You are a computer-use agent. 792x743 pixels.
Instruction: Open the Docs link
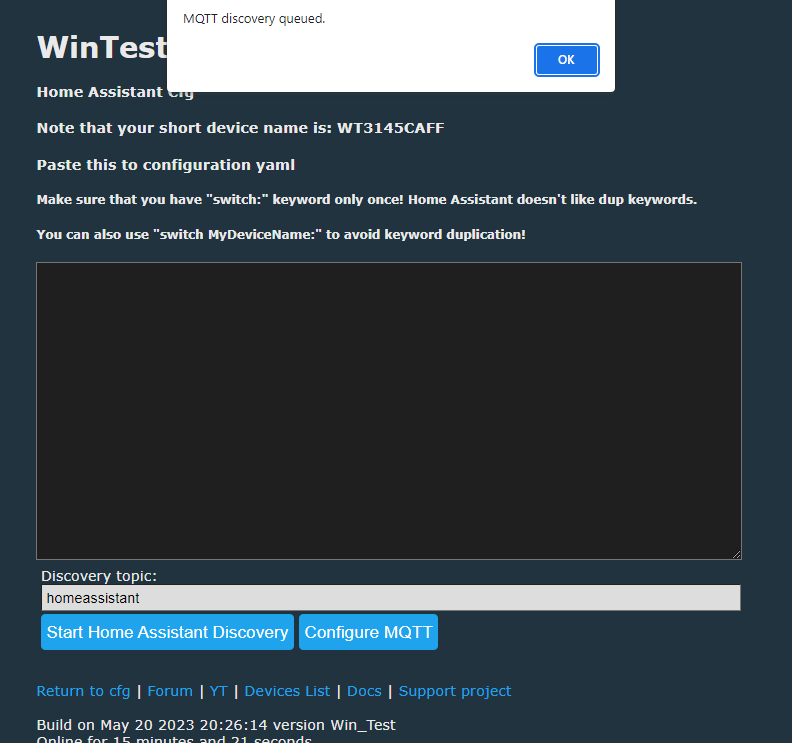(364, 690)
